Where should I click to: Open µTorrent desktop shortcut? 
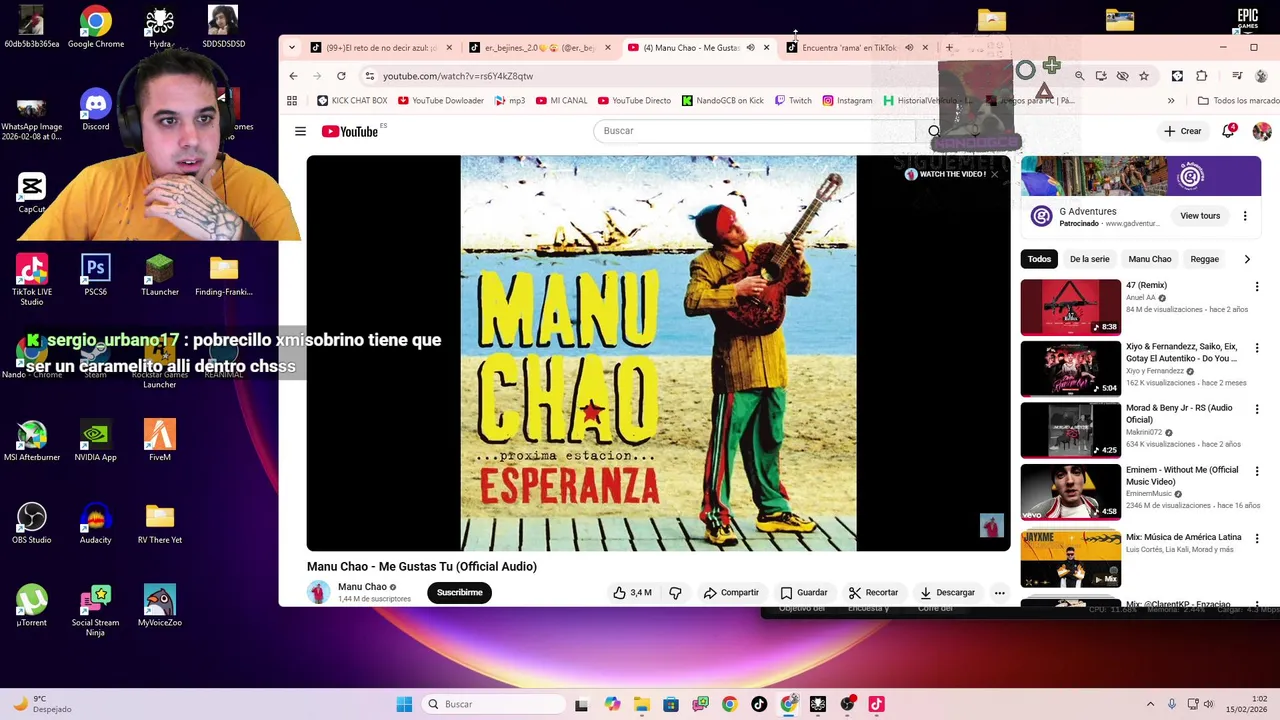pyautogui.click(x=32, y=605)
